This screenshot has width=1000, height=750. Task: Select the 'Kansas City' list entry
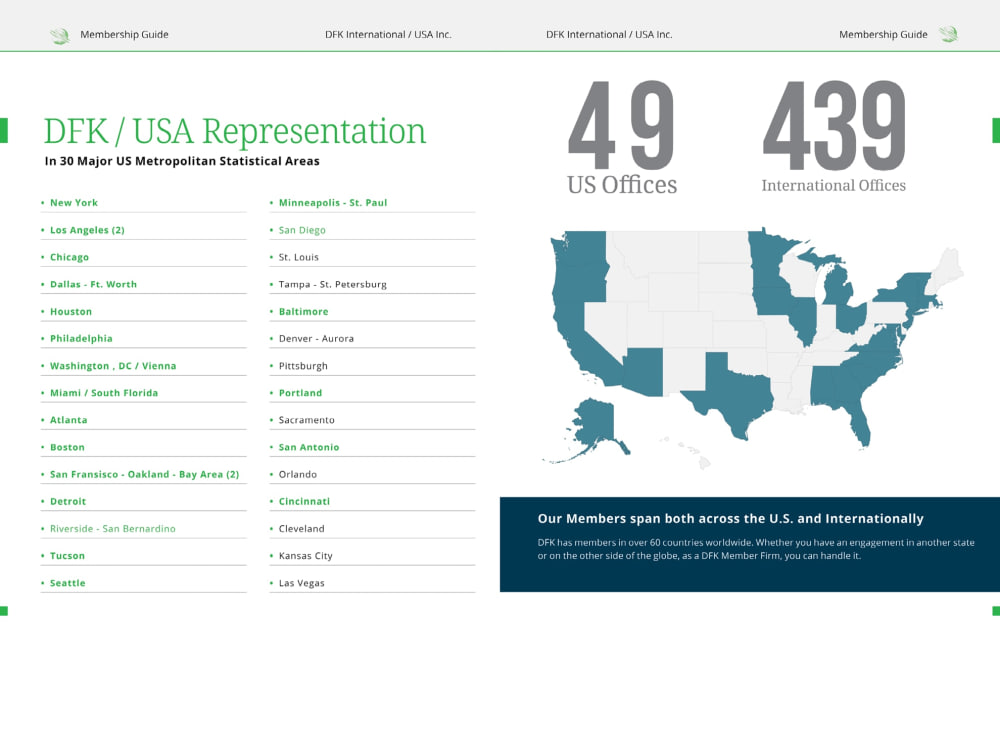coord(305,556)
